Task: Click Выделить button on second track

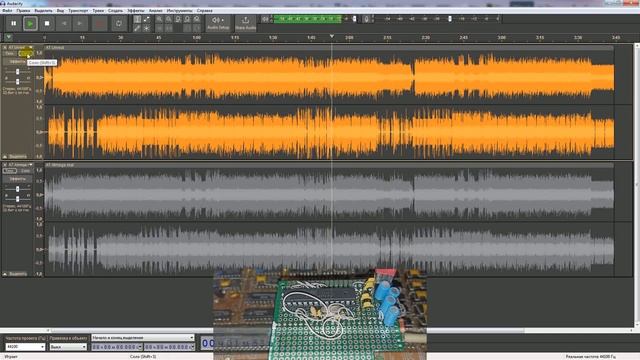Action: [18, 274]
